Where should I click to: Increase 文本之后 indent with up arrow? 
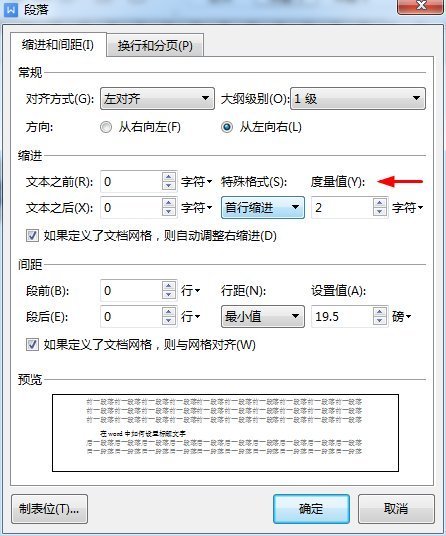pyautogui.click(x=169, y=203)
